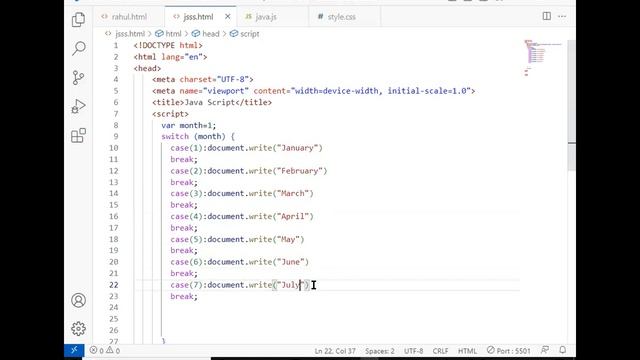Click the Split Editor icon
The image size is (640, 360).
point(547,16)
